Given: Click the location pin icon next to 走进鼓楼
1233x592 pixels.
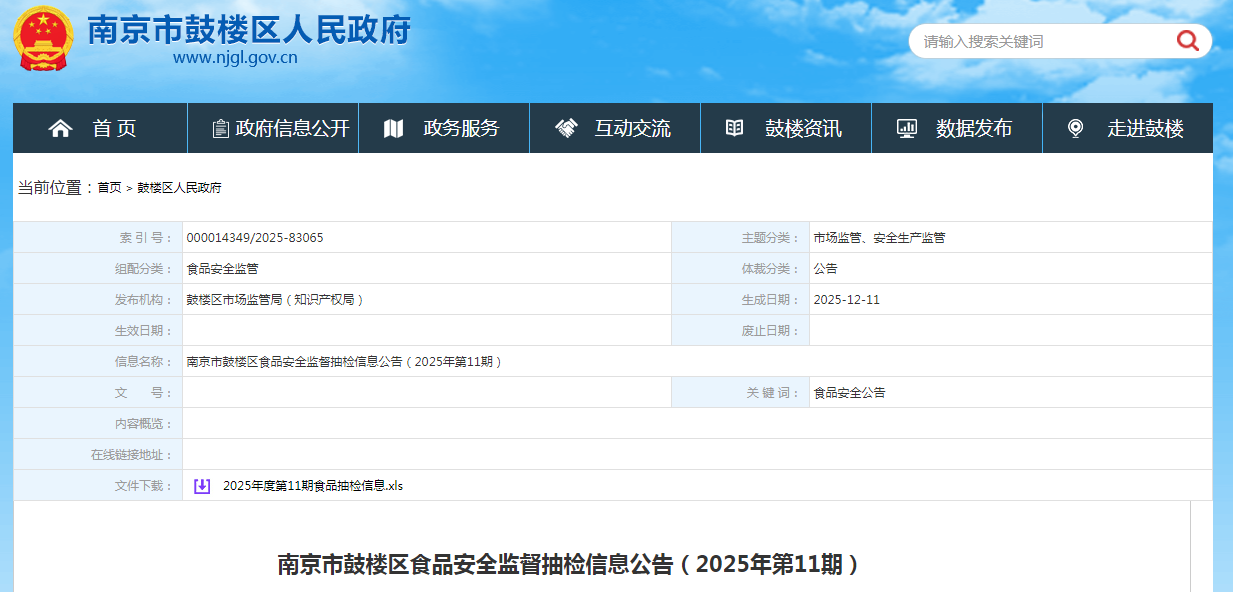Looking at the screenshot, I should click(1076, 128).
